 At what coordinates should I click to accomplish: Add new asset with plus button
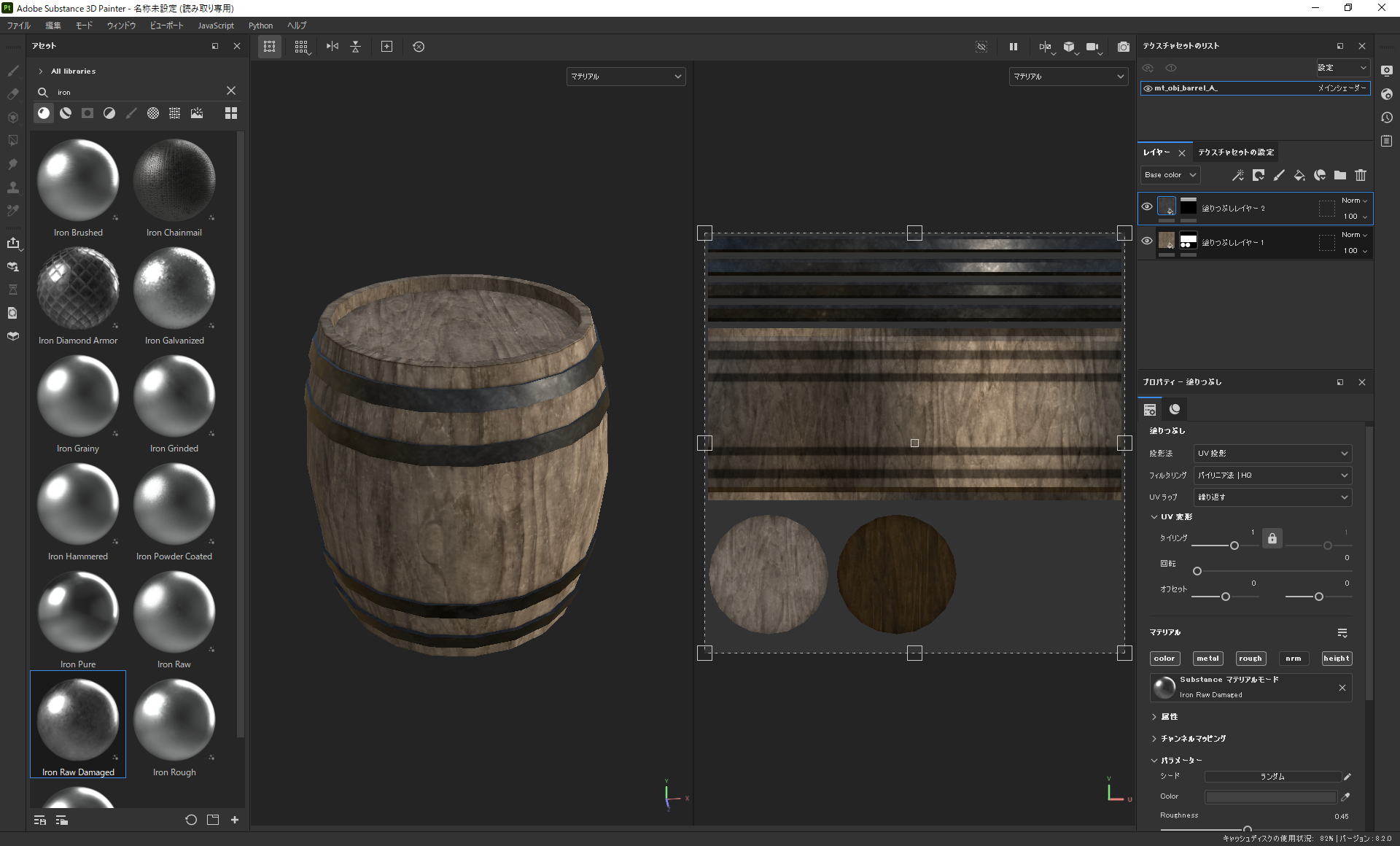[x=235, y=820]
